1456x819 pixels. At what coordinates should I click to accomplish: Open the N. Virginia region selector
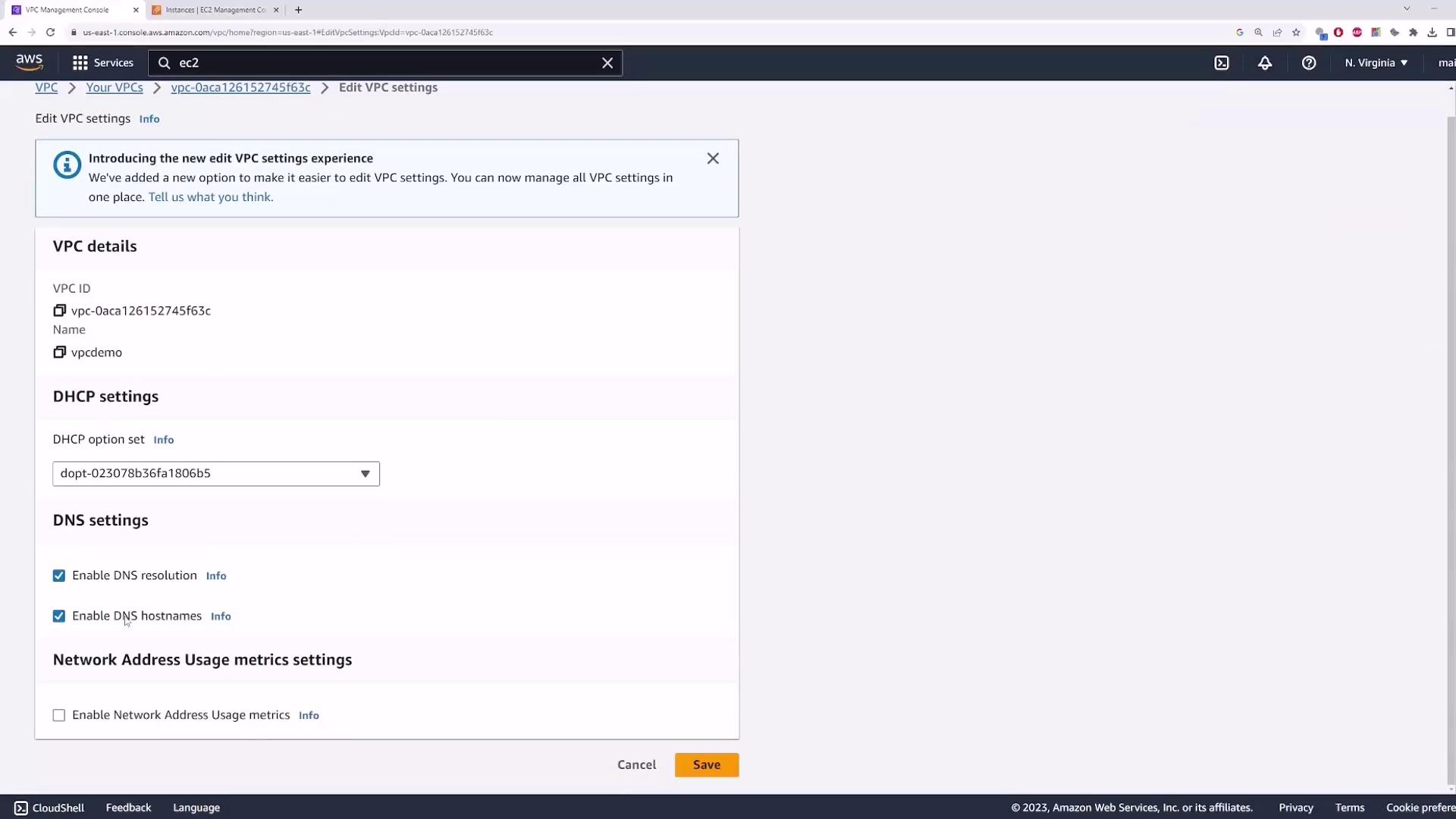[1376, 63]
